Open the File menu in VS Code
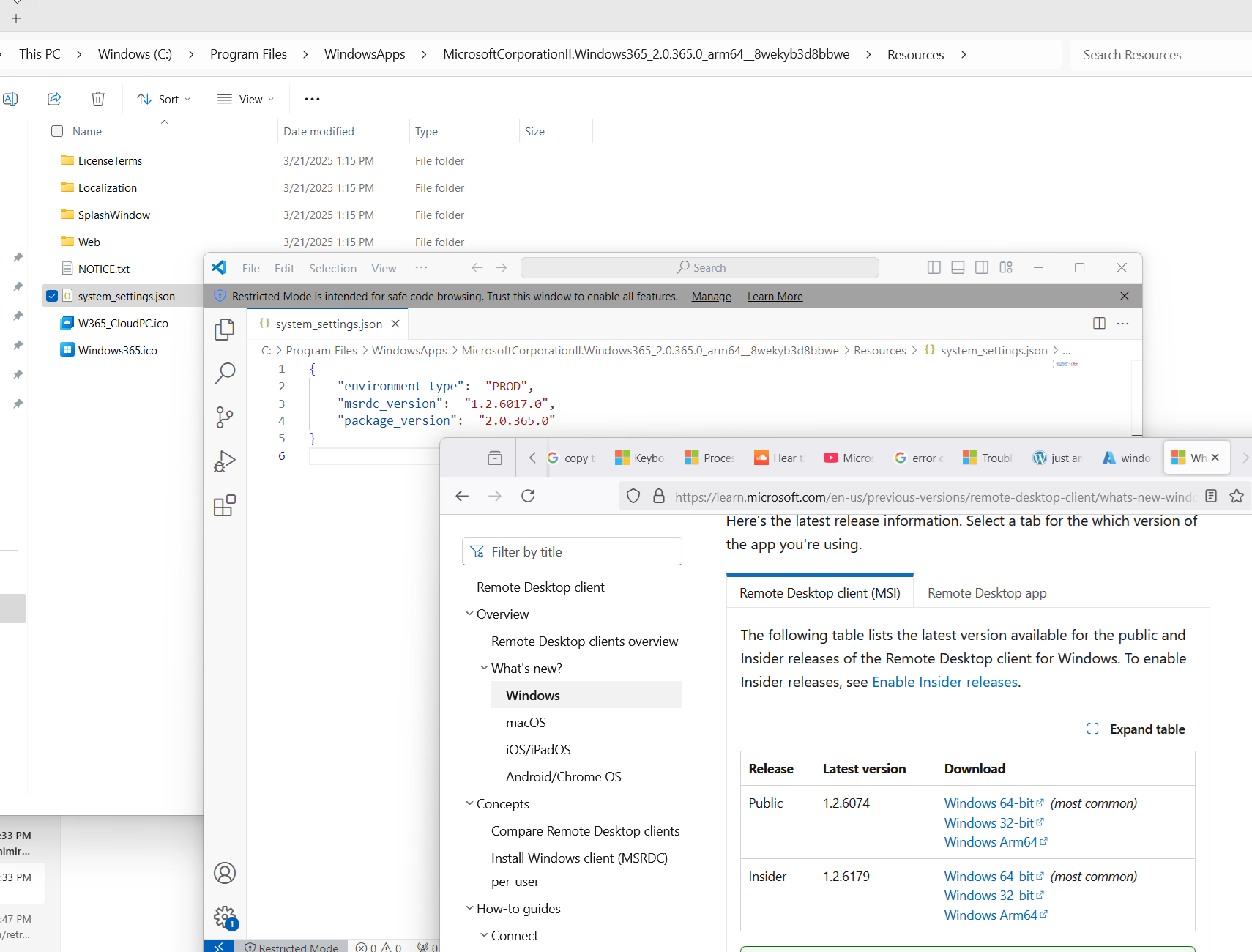 pos(251,268)
